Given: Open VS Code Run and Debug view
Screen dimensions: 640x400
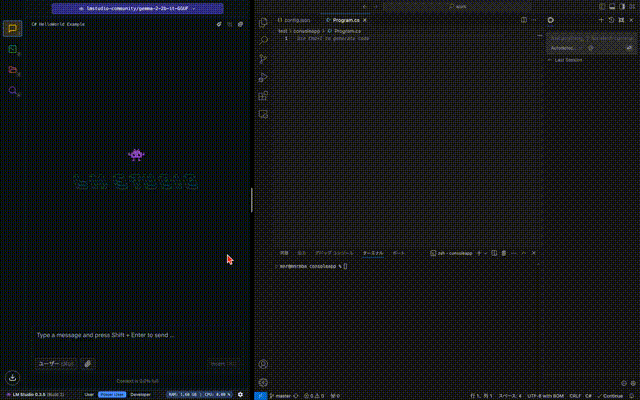Looking at the screenshot, I should pos(263,78).
